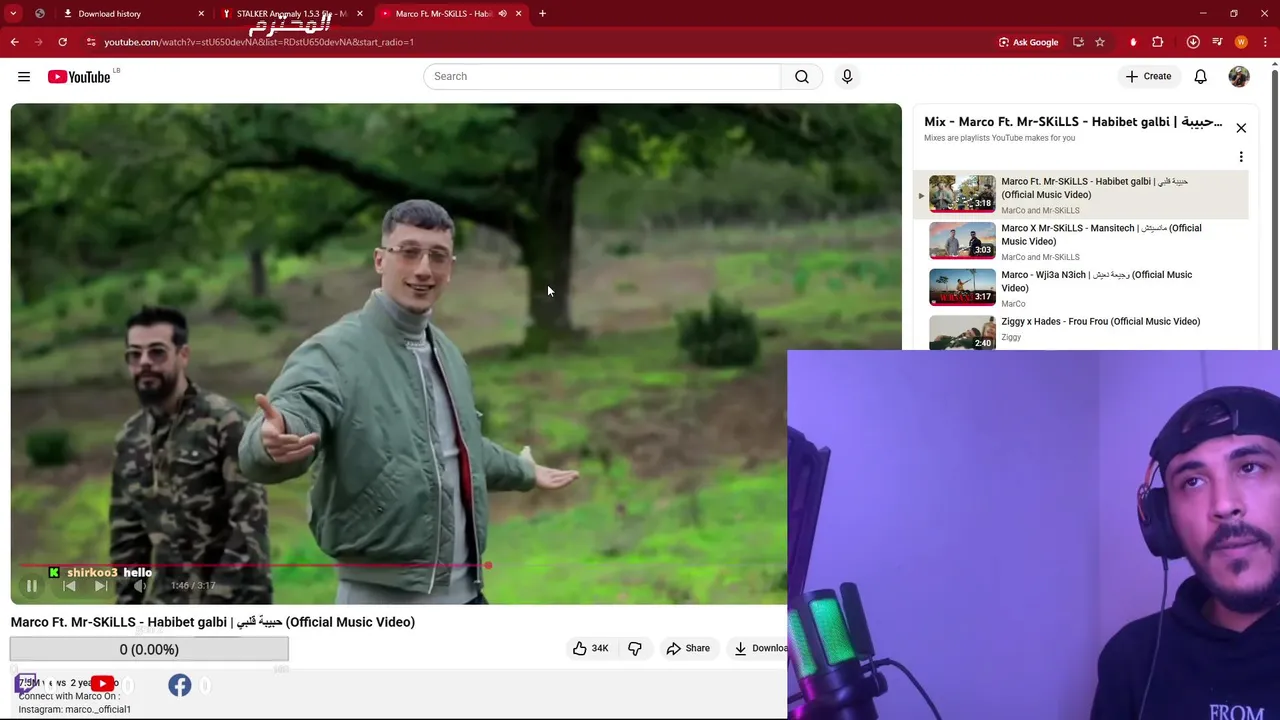The image size is (1280, 720).
Task: Dislike the video
Action: 635,648
